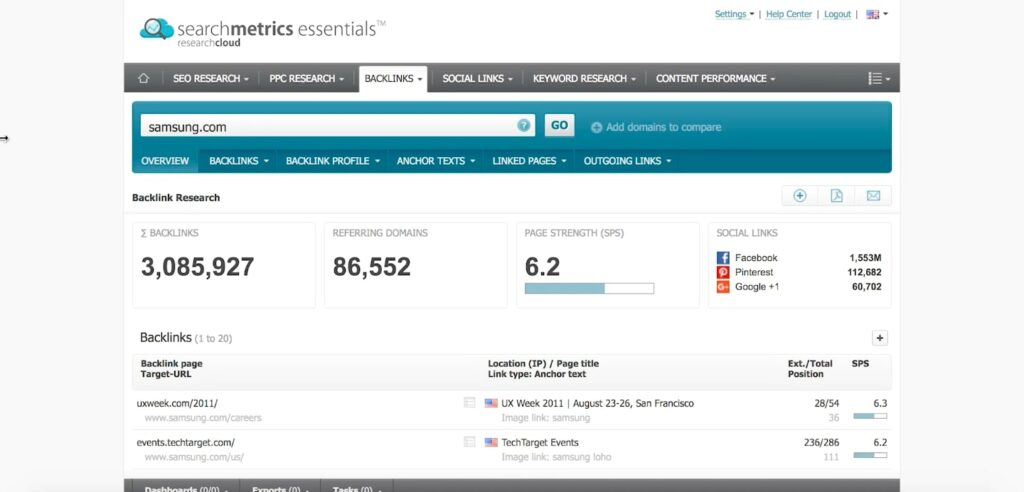Image resolution: width=1024 pixels, height=492 pixels.
Task: Click the Ext./Total Position column header
Action: point(810,369)
